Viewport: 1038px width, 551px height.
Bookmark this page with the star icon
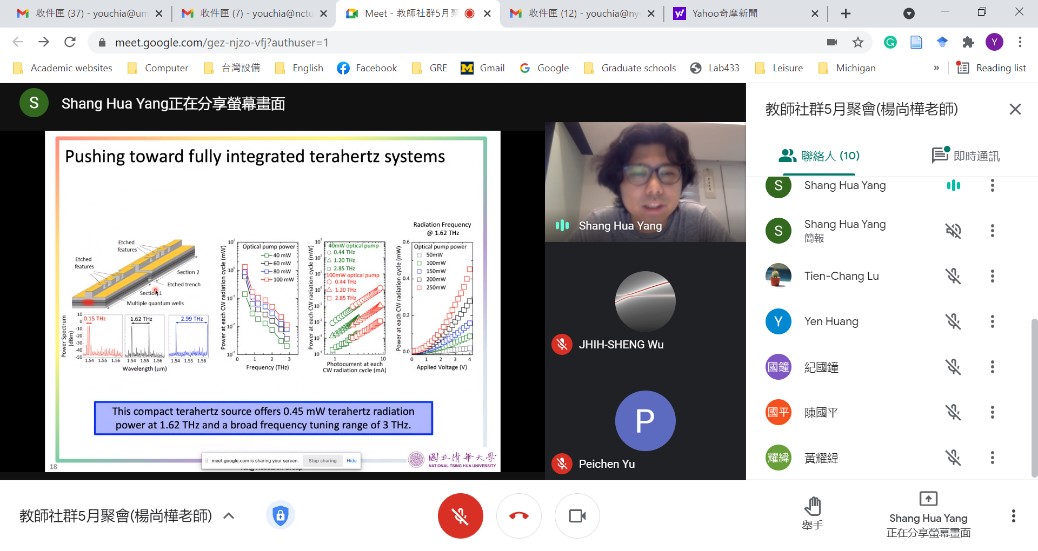pyautogui.click(x=857, y=42)
